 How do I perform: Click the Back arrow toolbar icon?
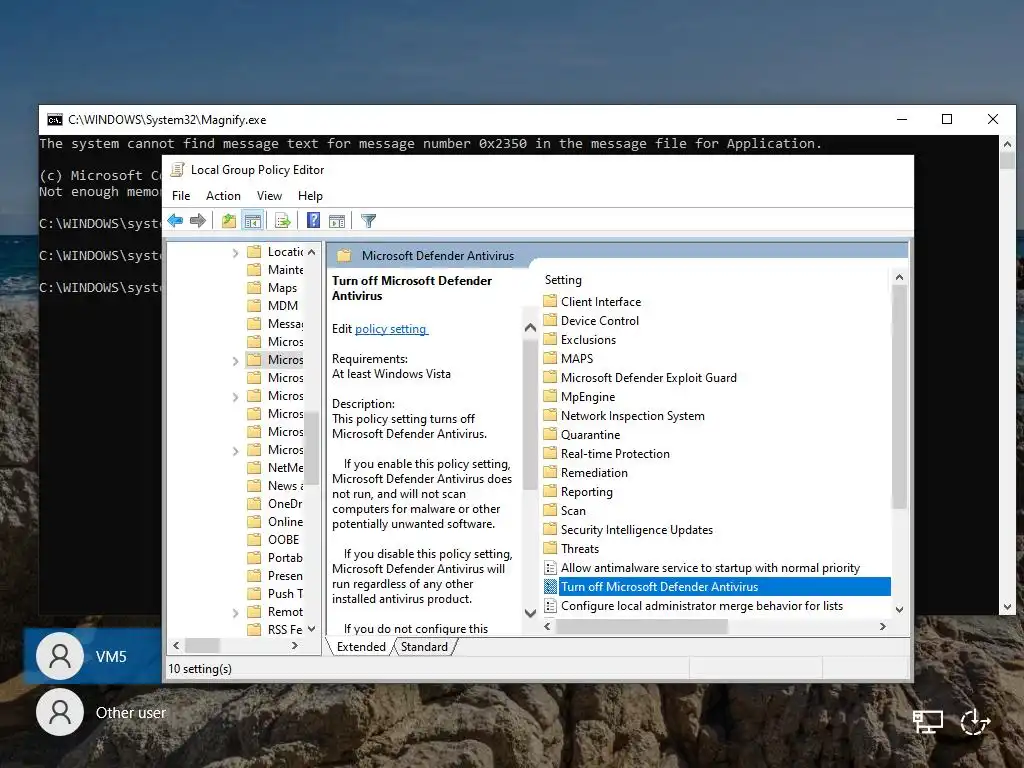(175, 221)
